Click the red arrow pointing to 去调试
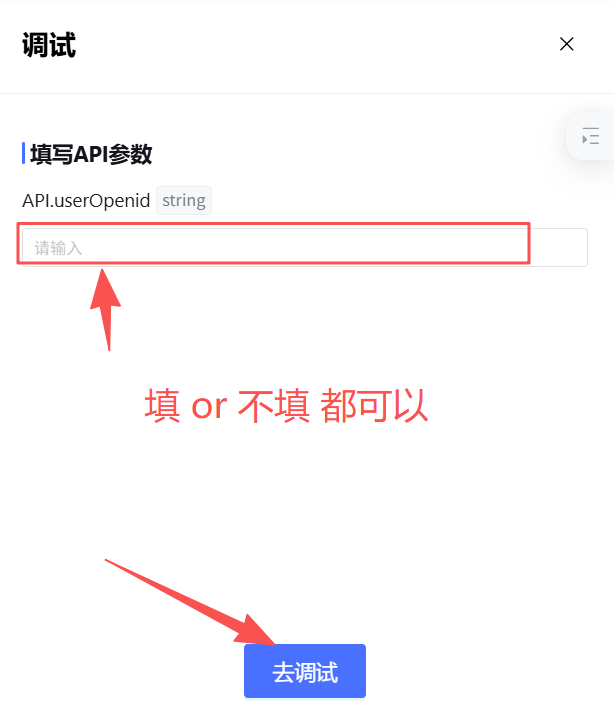 (191, 602)
